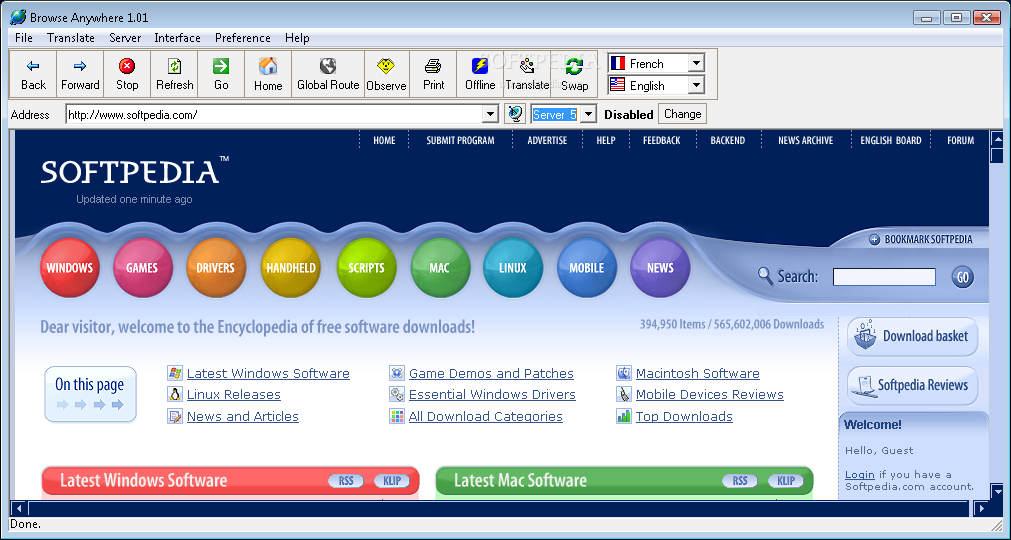Click the Softpedia search input field

(884, 277)
